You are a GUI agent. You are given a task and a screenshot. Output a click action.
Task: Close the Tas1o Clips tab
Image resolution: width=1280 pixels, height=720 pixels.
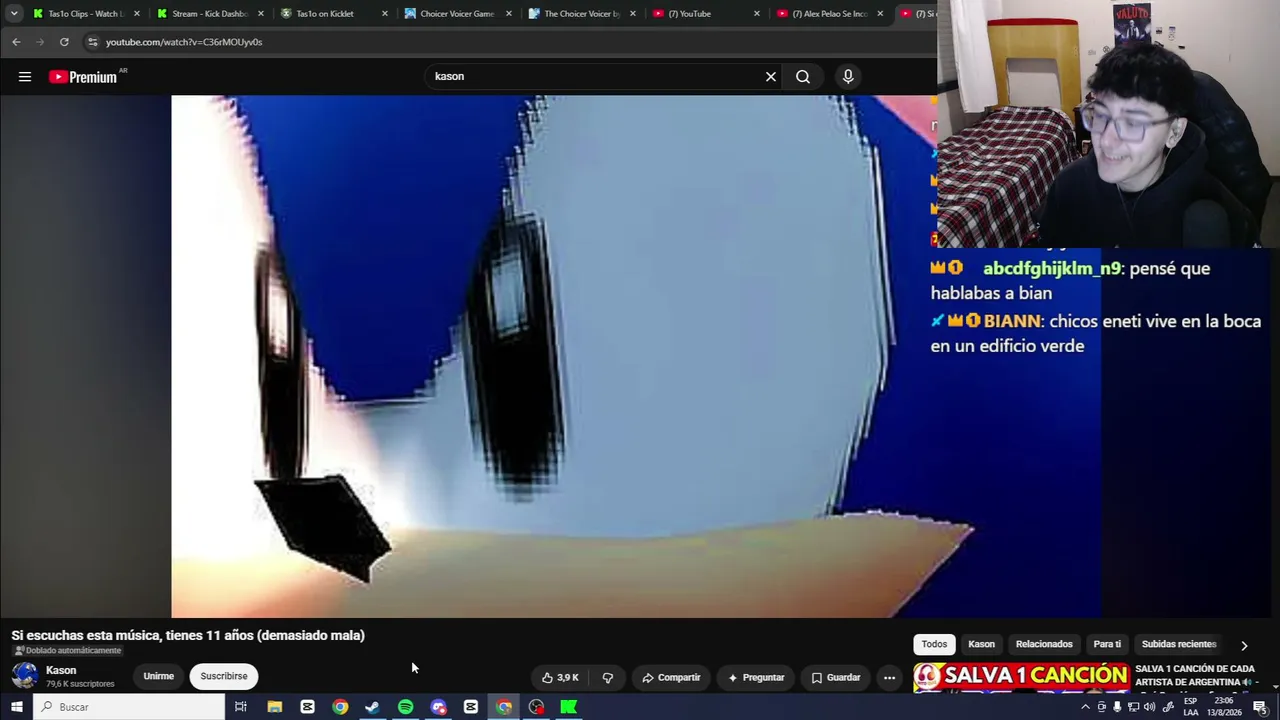click(137, 14)
